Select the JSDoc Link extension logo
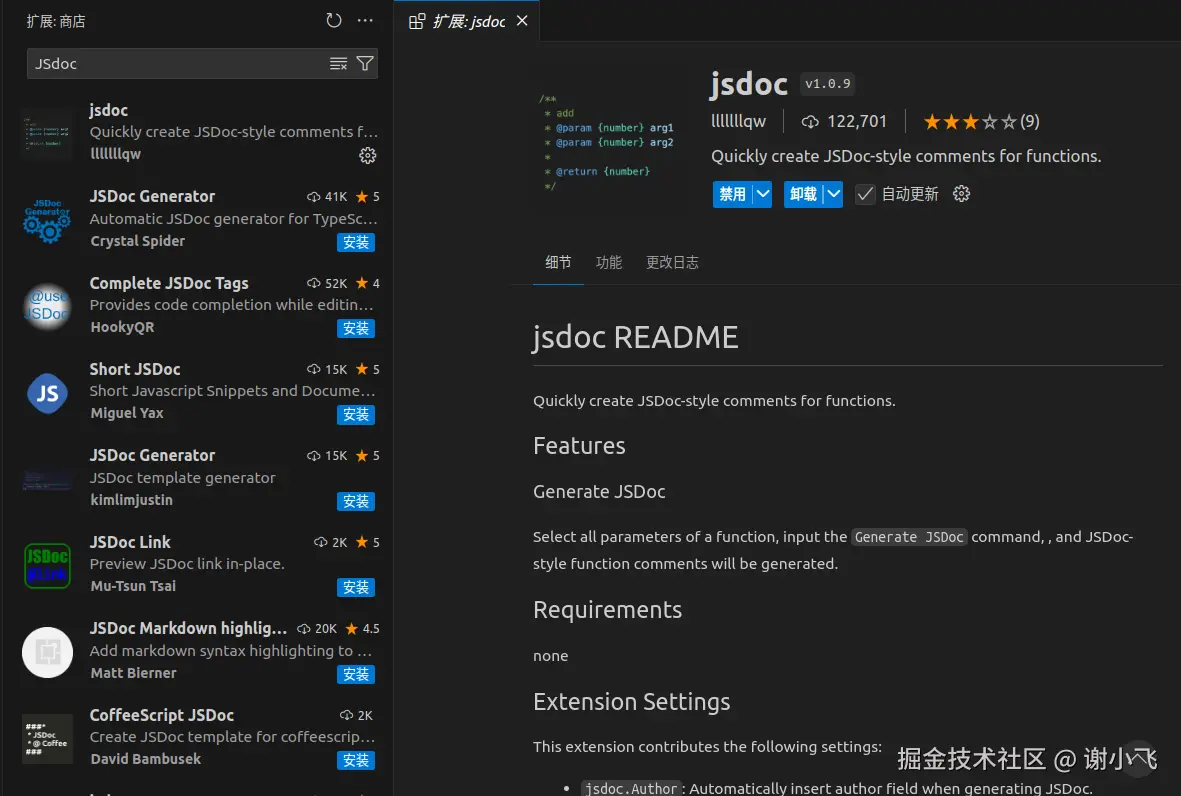The image size is (1181, 796). click(x=47, y=566)
